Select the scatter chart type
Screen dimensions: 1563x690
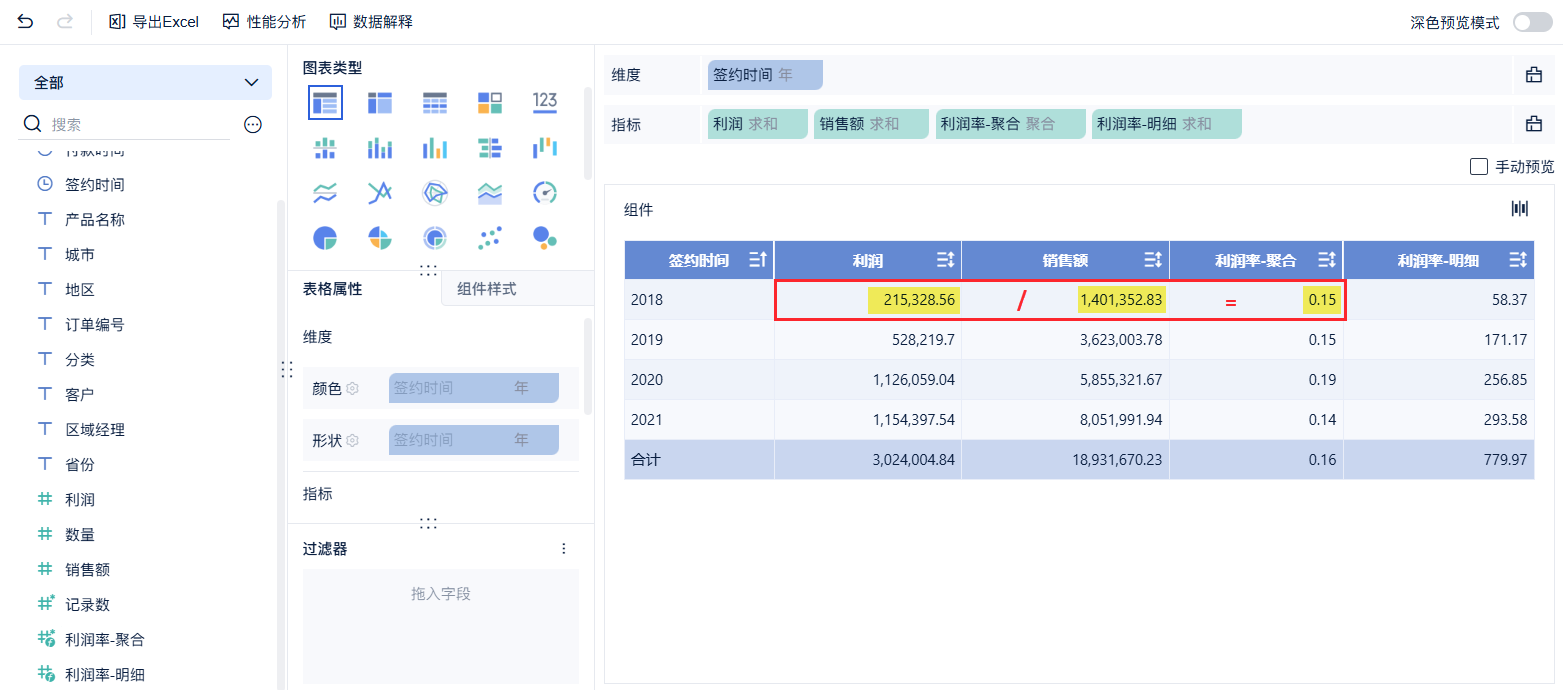tap(490, 238)
